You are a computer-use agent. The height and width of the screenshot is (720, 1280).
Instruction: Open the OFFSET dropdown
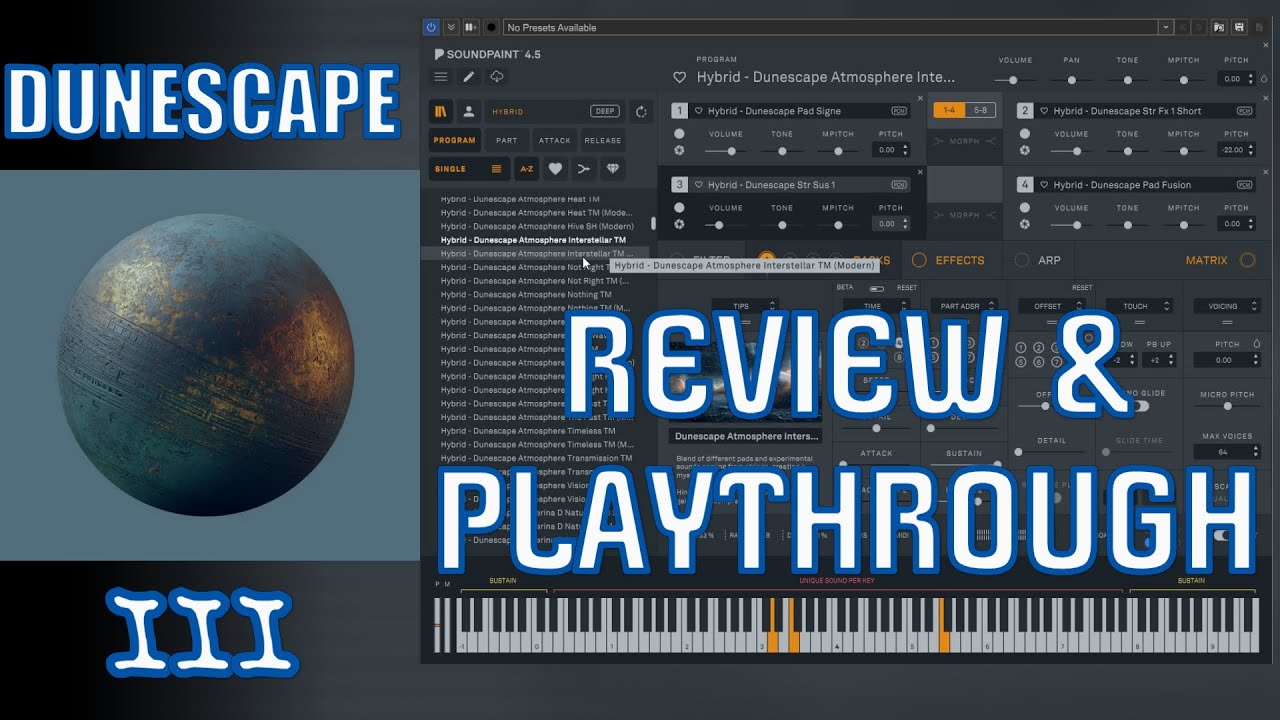click(1052, 306)
